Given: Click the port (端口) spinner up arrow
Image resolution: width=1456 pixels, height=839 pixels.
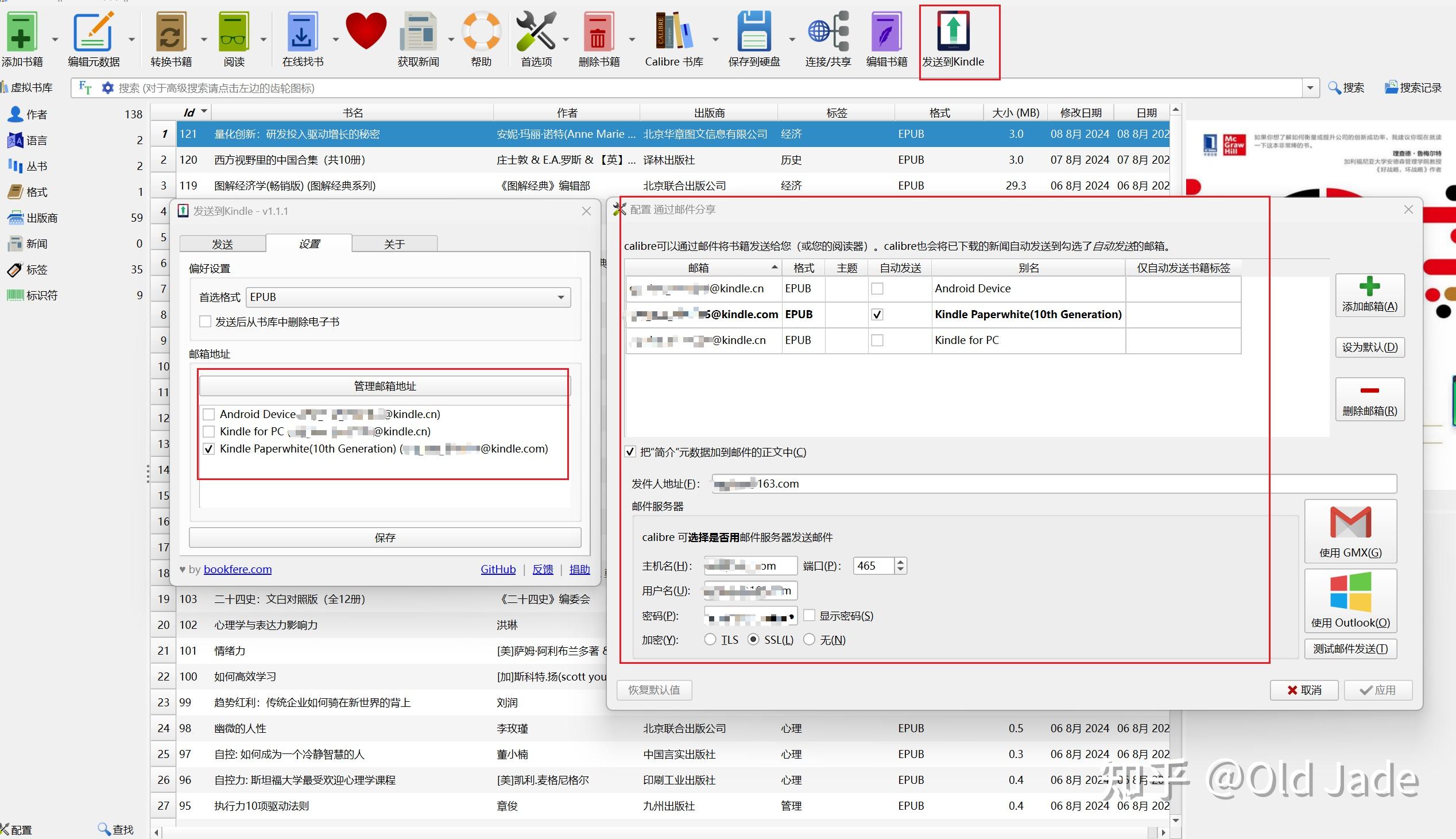Looking at the screenshot, I should (x=901, y=562).
